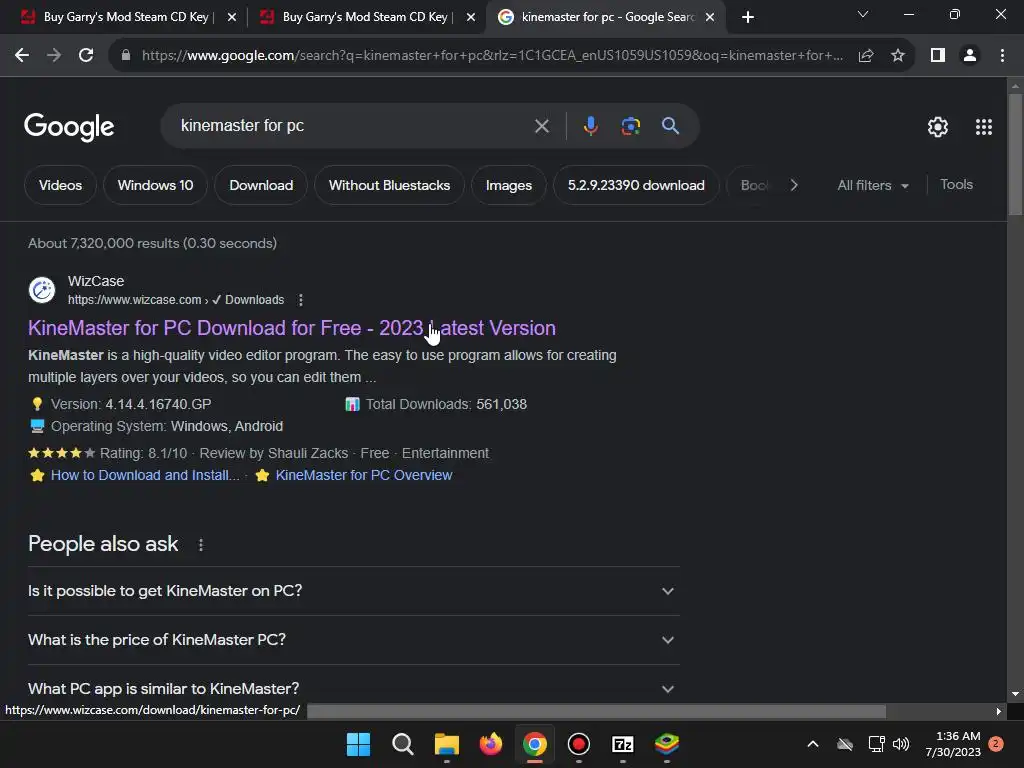Click the magnifier search button

click(671, 126)
